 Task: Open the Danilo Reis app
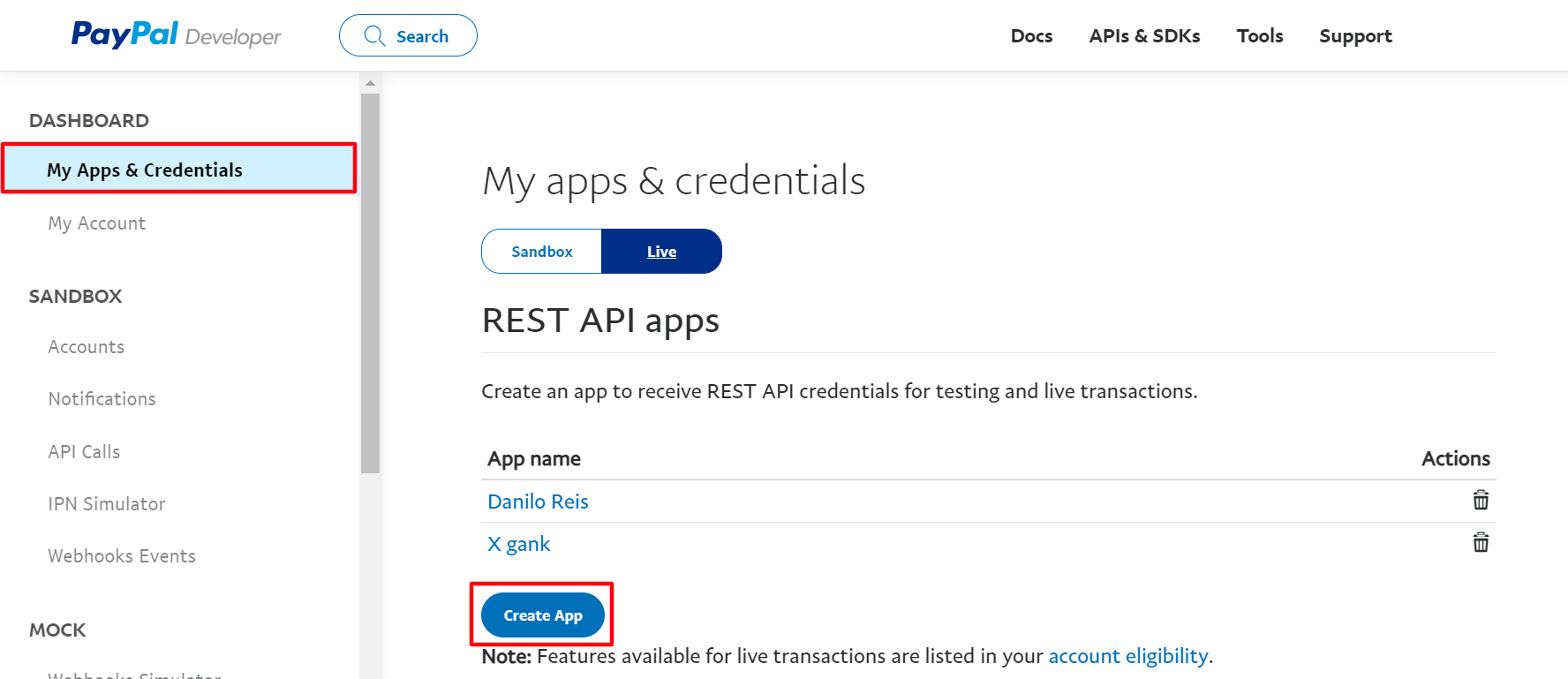point(538,502)
